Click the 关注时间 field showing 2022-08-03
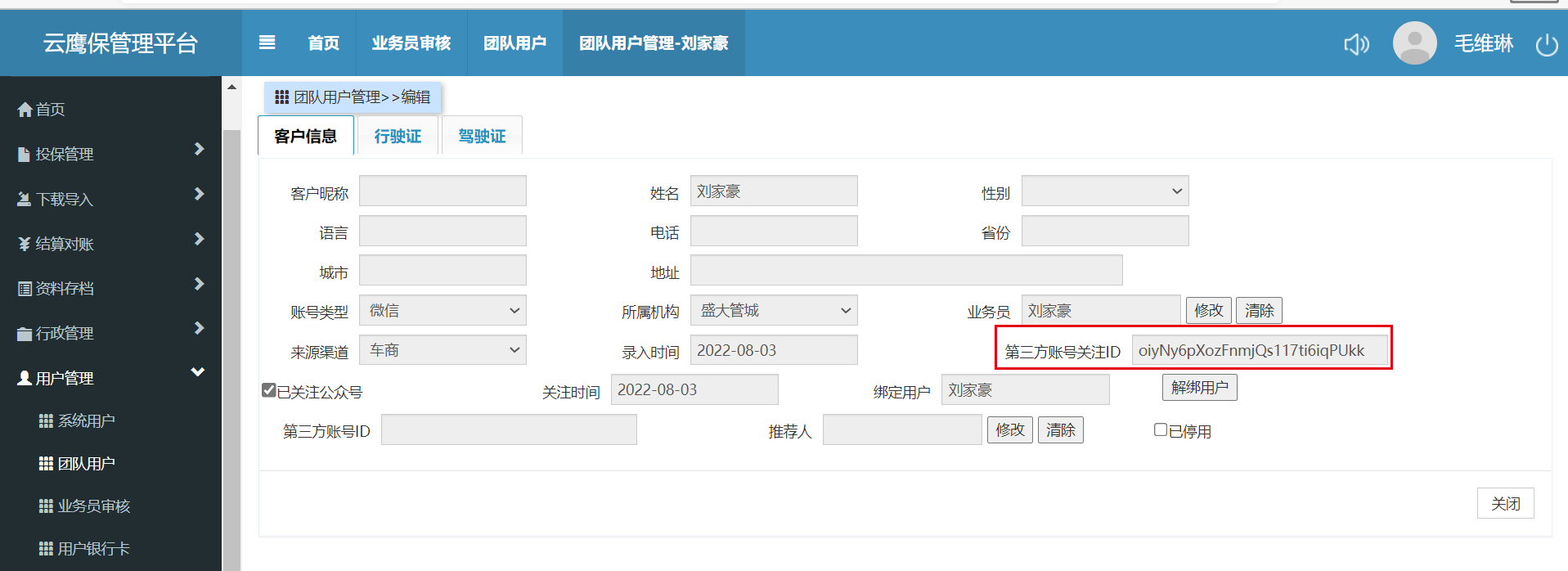The width and height of the screenshot is (1568, 571). coord(694,389)
